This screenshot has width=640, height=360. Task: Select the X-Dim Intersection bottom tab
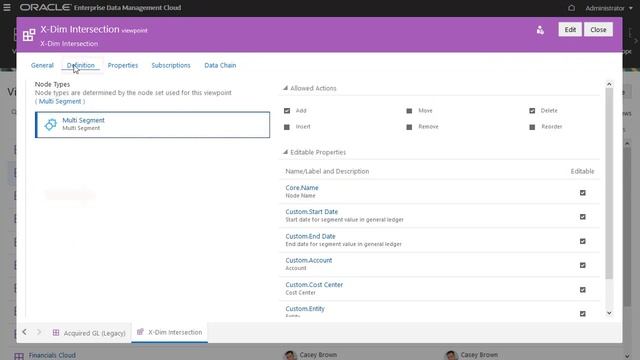point(170,332)
